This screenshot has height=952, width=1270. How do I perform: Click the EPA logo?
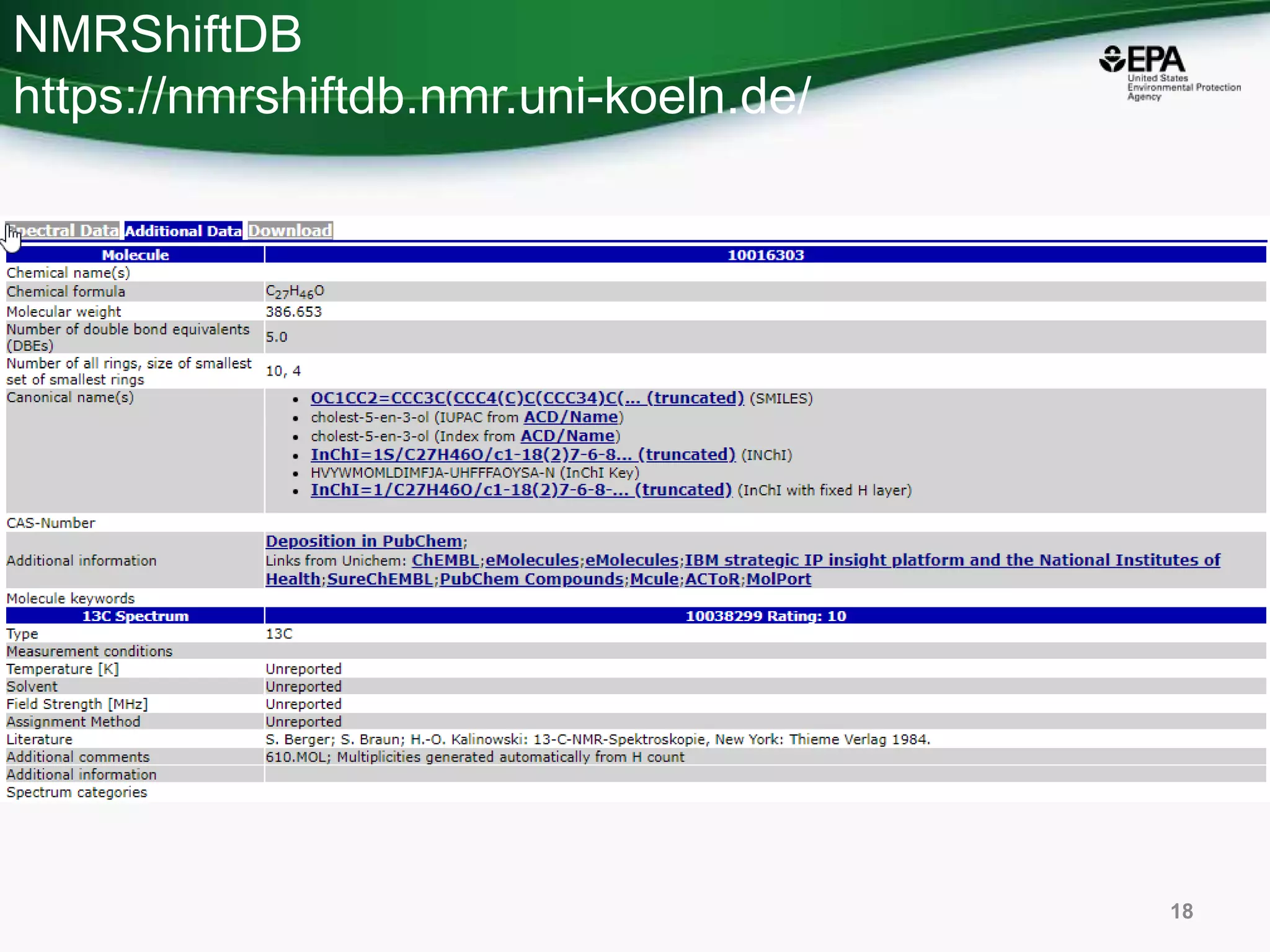[1170, 73]
